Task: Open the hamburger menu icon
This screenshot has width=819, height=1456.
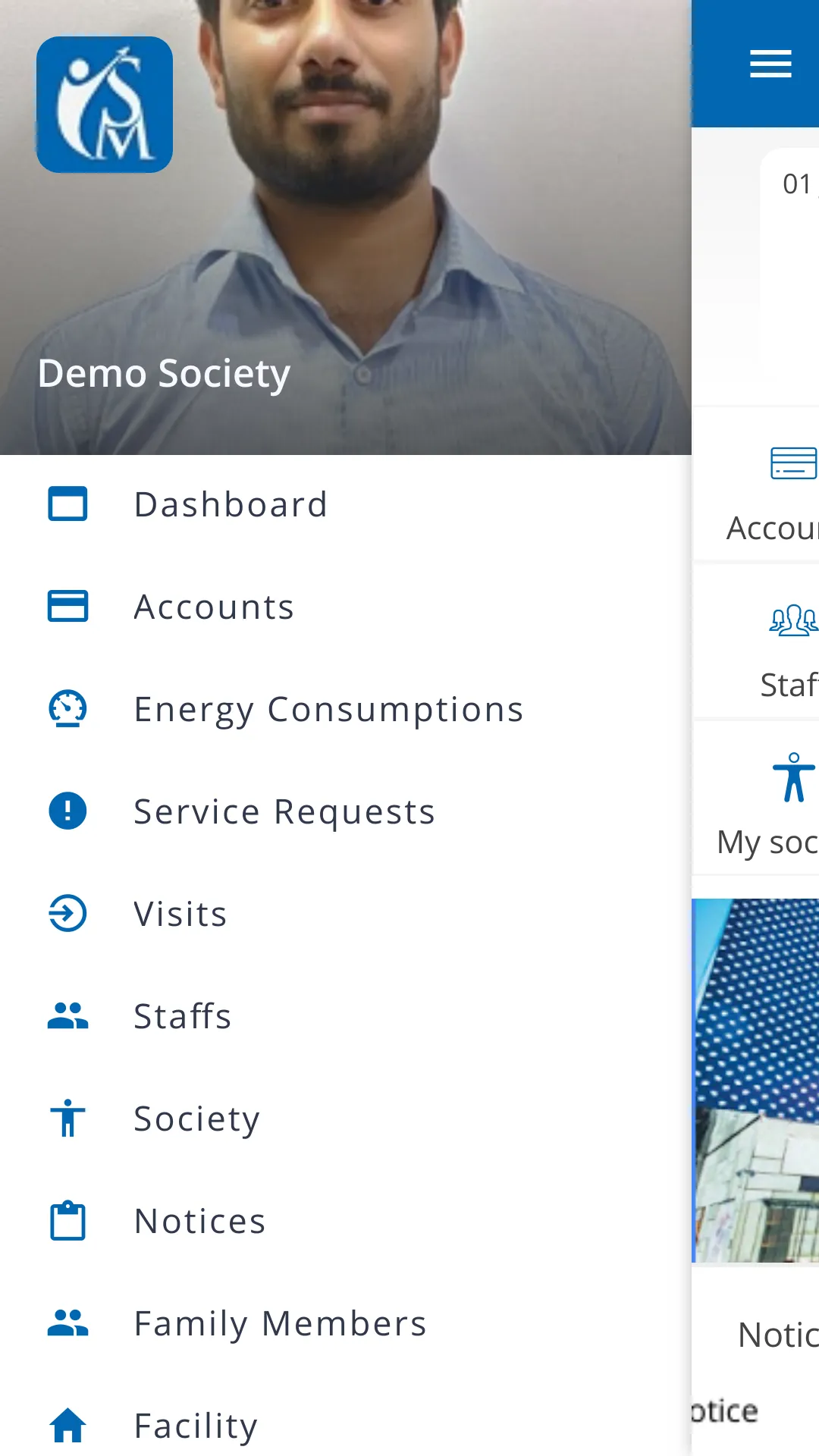Action: (770, 64)
